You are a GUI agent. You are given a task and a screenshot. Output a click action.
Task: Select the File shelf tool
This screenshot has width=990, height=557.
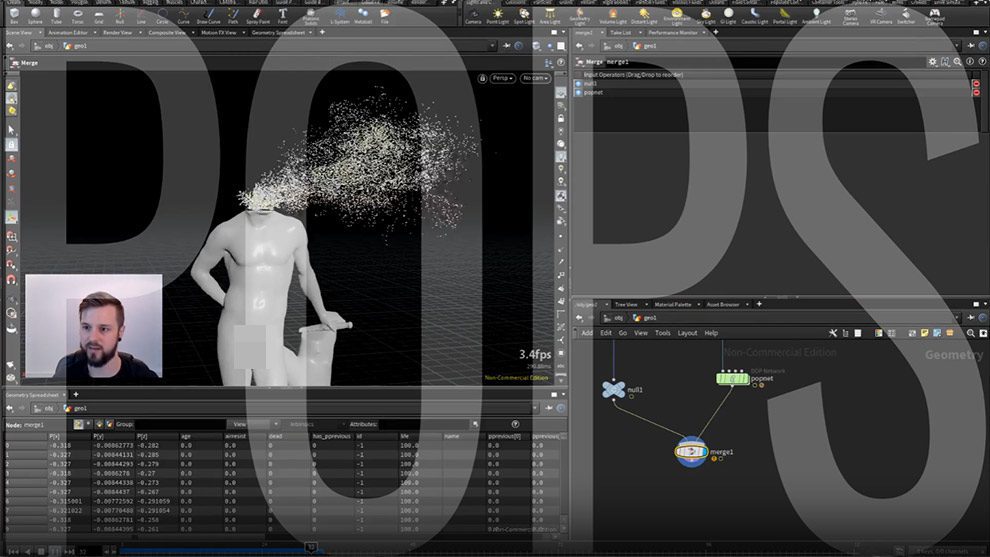click(x=385, y=15)
